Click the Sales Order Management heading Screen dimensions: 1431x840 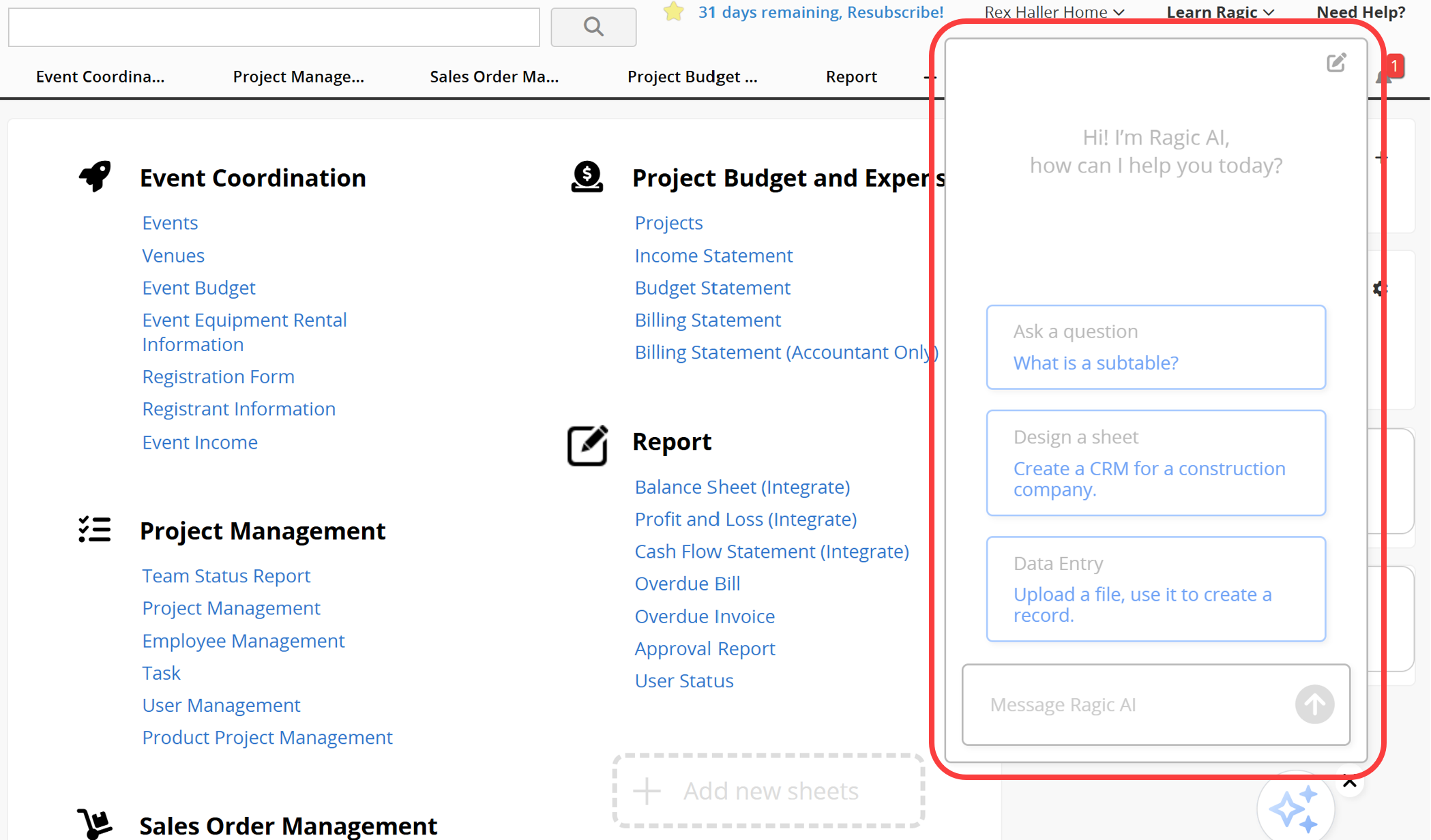pyautogui.click(x=288, y=825)
